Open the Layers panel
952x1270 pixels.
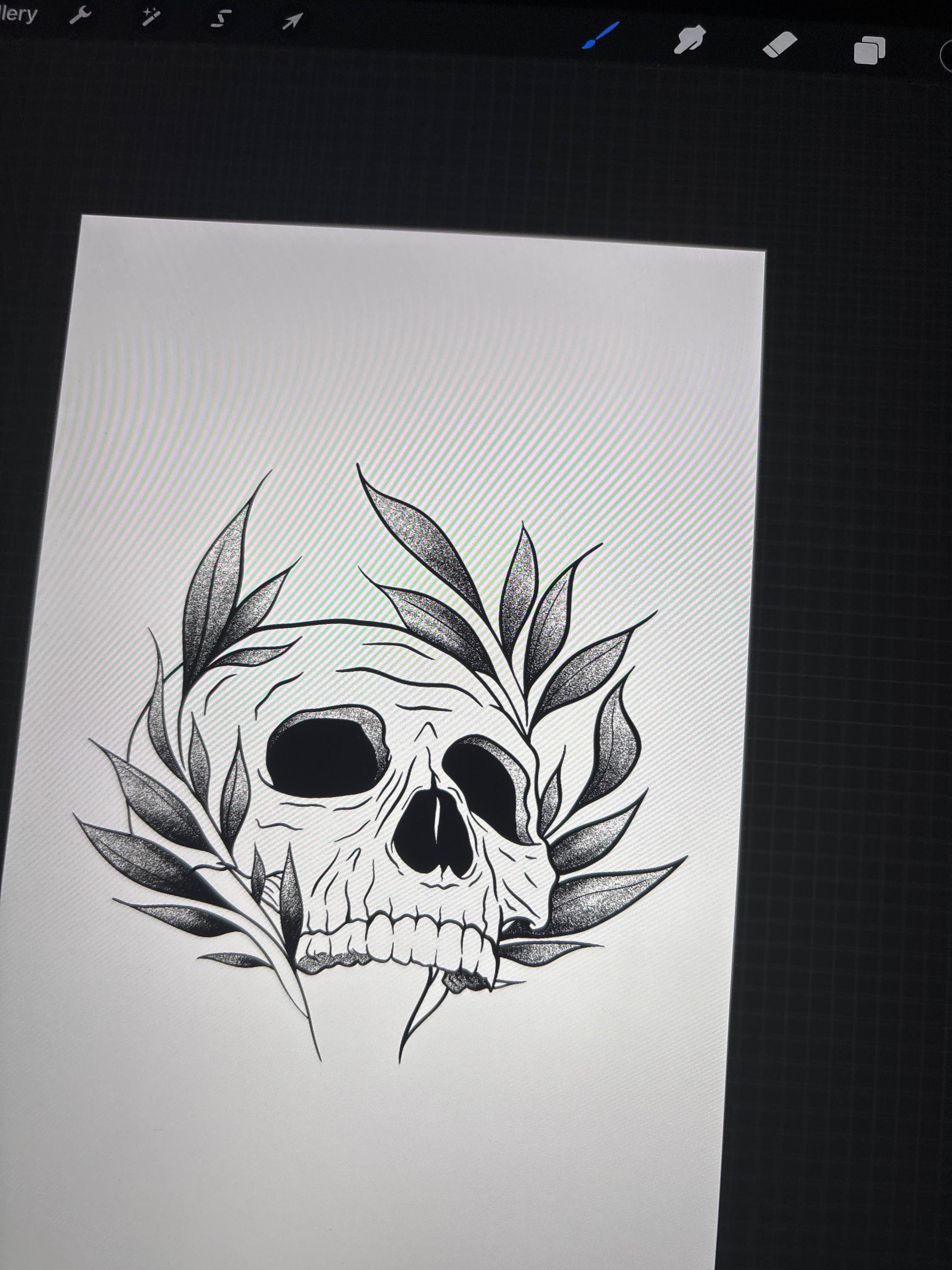tap(869, 50)
